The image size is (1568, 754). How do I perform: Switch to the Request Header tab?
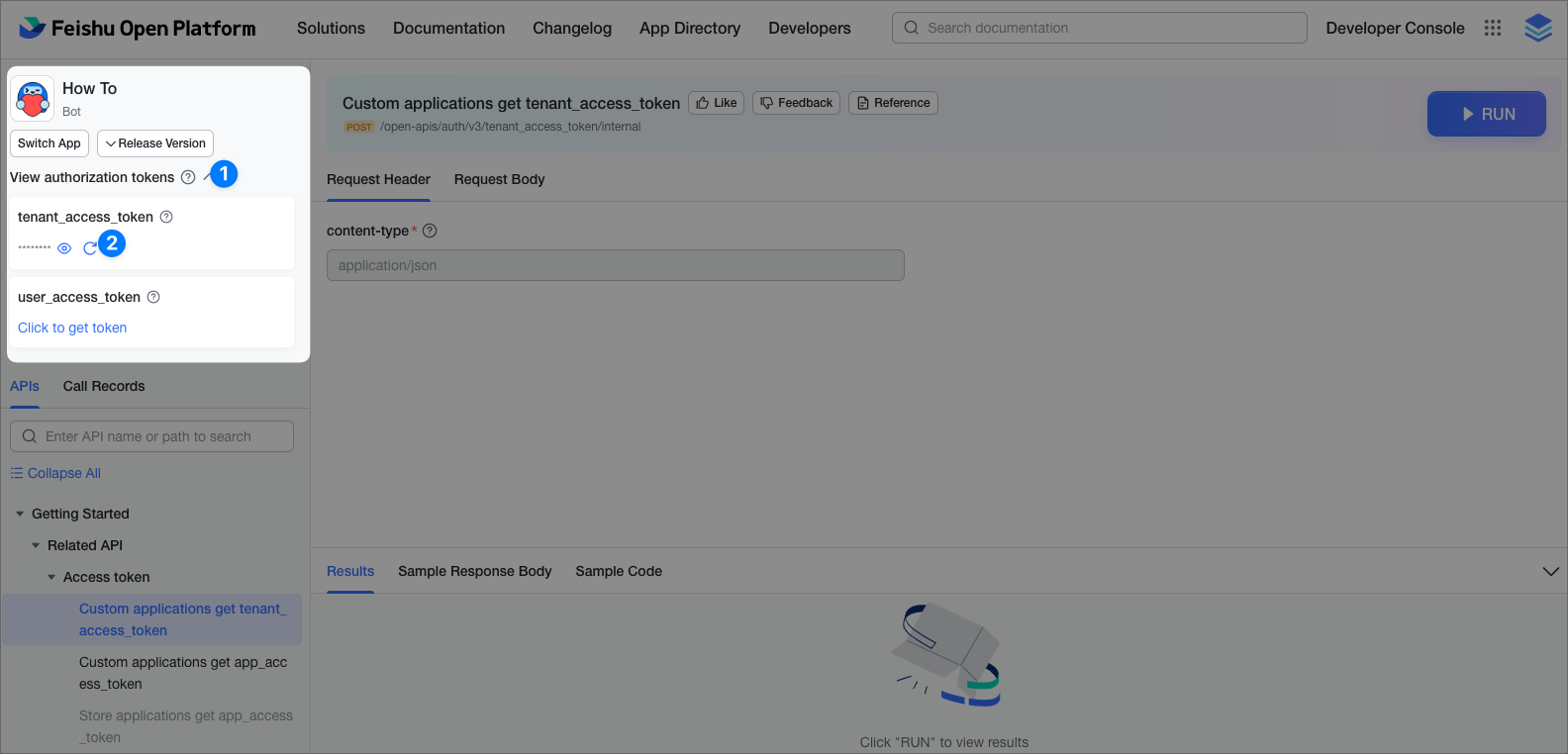(x=378, y=179)
